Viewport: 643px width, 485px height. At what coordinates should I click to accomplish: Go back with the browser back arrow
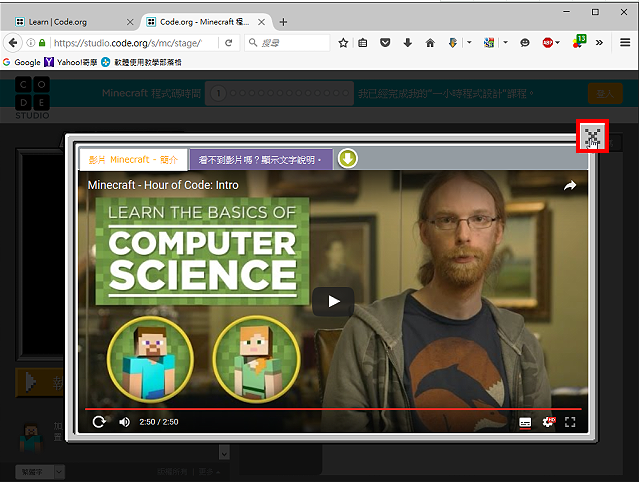[x=13, y=43]
